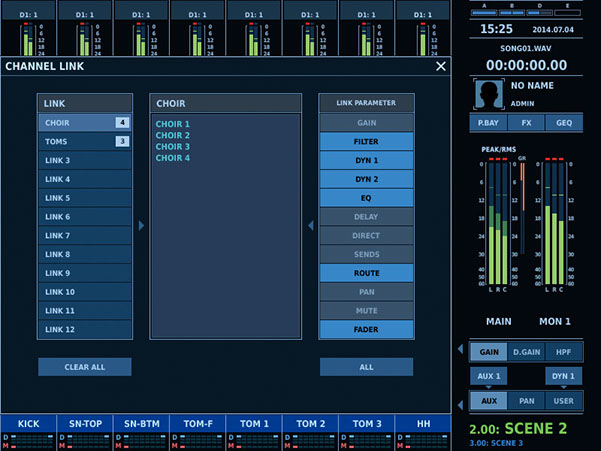Screen dimensions: 601x451
Task: Enable PAN link parameter
Action: tap(366, 292)
